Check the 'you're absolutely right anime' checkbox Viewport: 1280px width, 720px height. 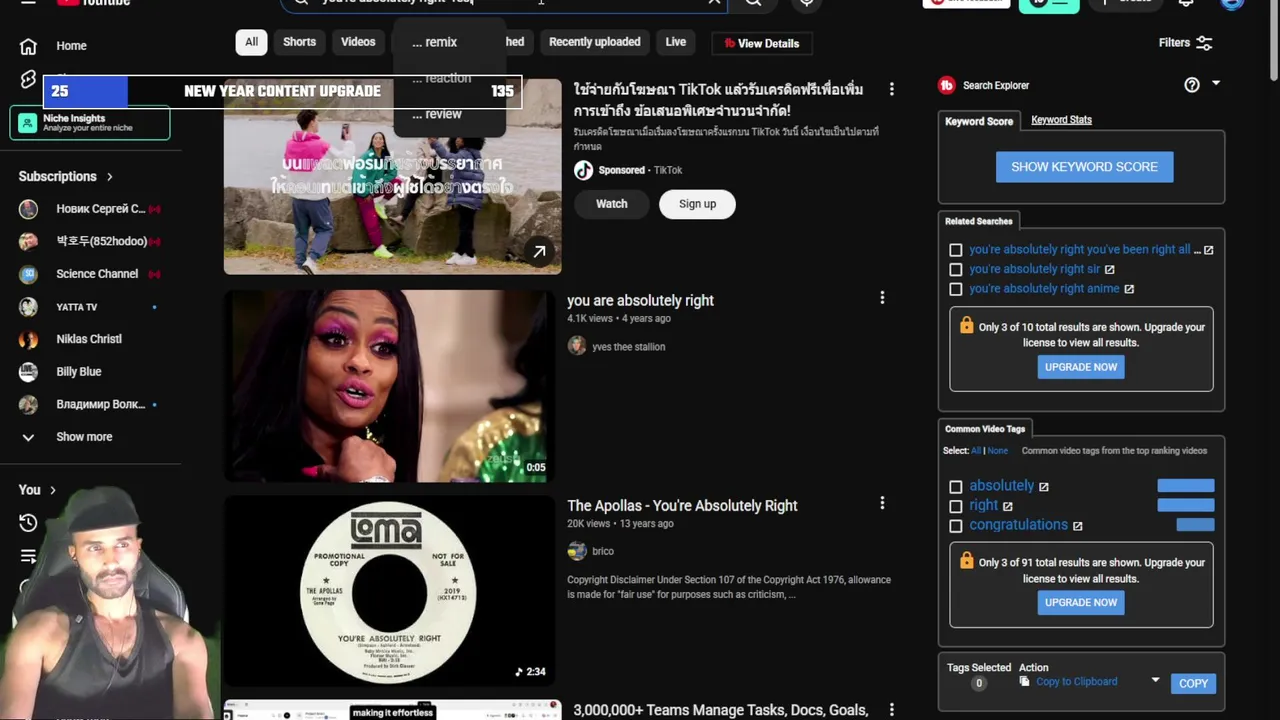956,289
